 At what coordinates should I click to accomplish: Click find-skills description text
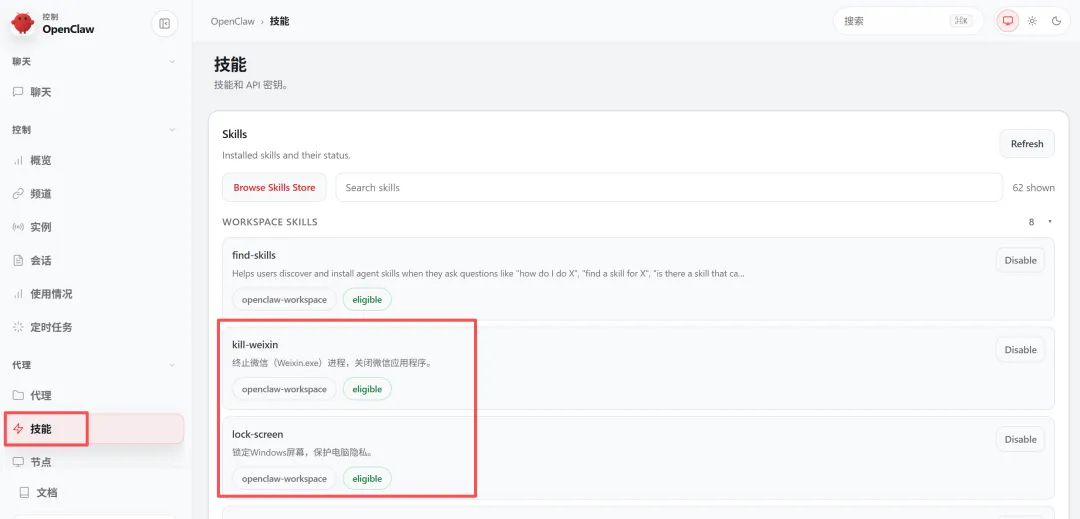pos(488,273)
